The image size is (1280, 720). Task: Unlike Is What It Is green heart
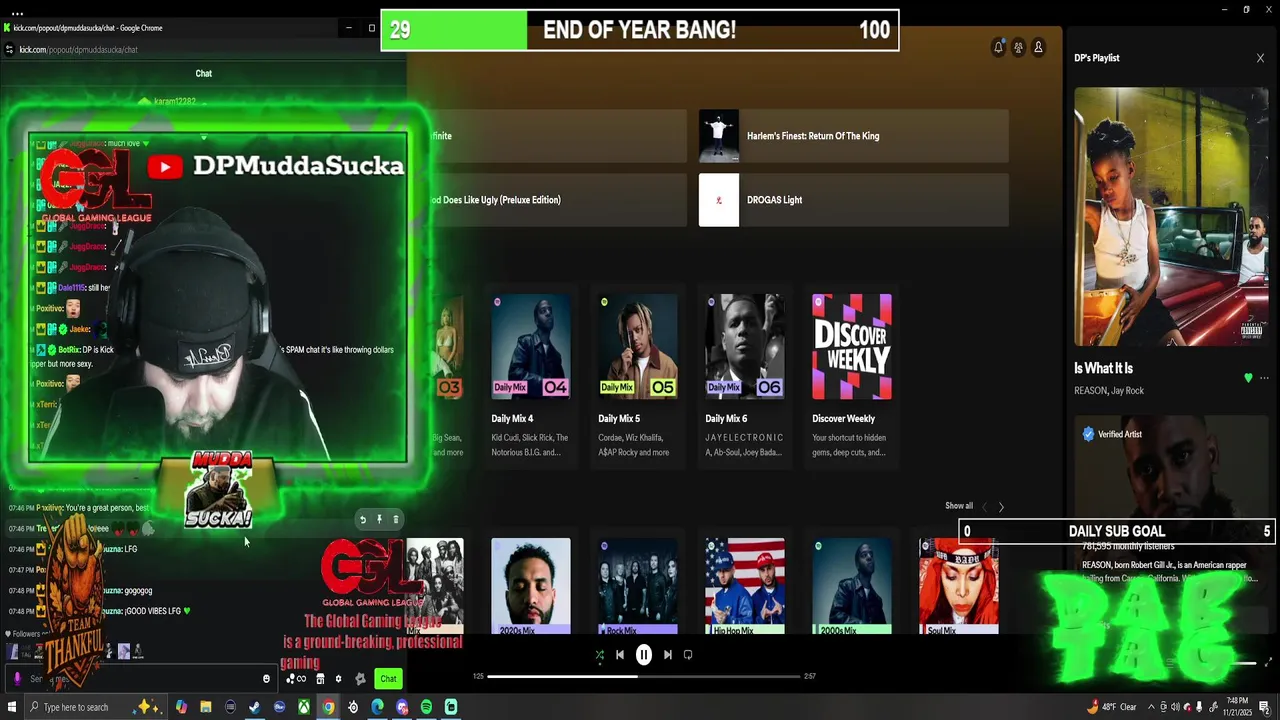[1247, 378]
